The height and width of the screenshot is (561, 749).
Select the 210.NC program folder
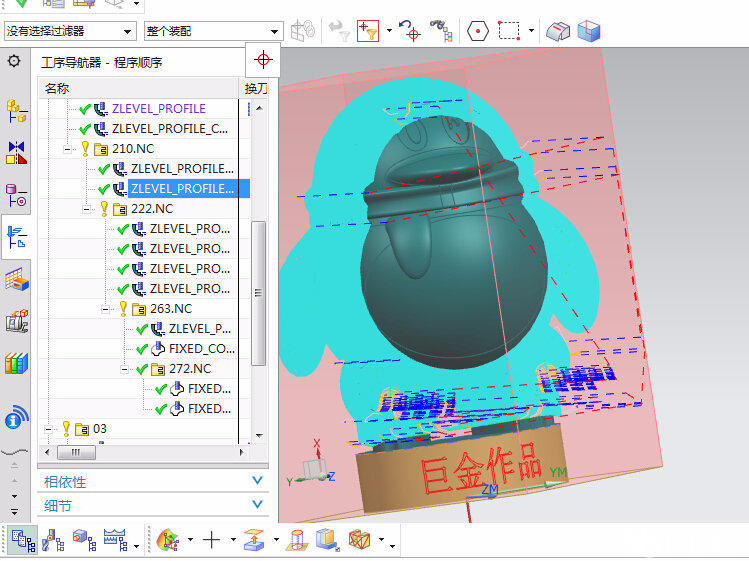(133, 149)
